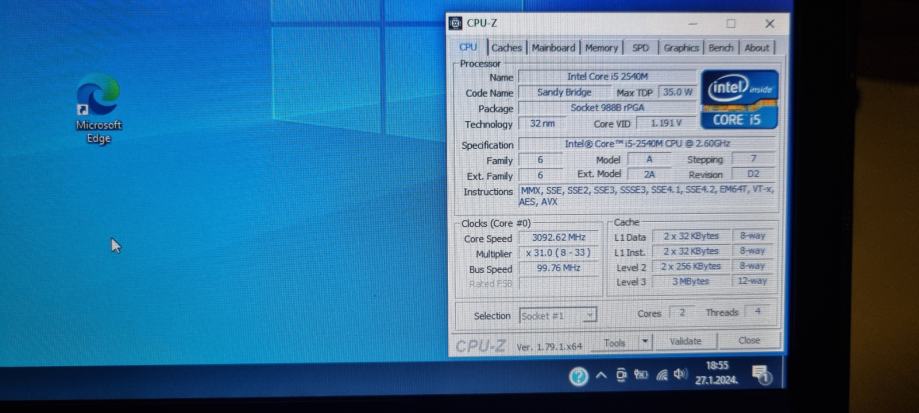This screenshot has height=413, width=919.
Task: Click the Max TDP value 35.0 W
Action: coord(678,92)
